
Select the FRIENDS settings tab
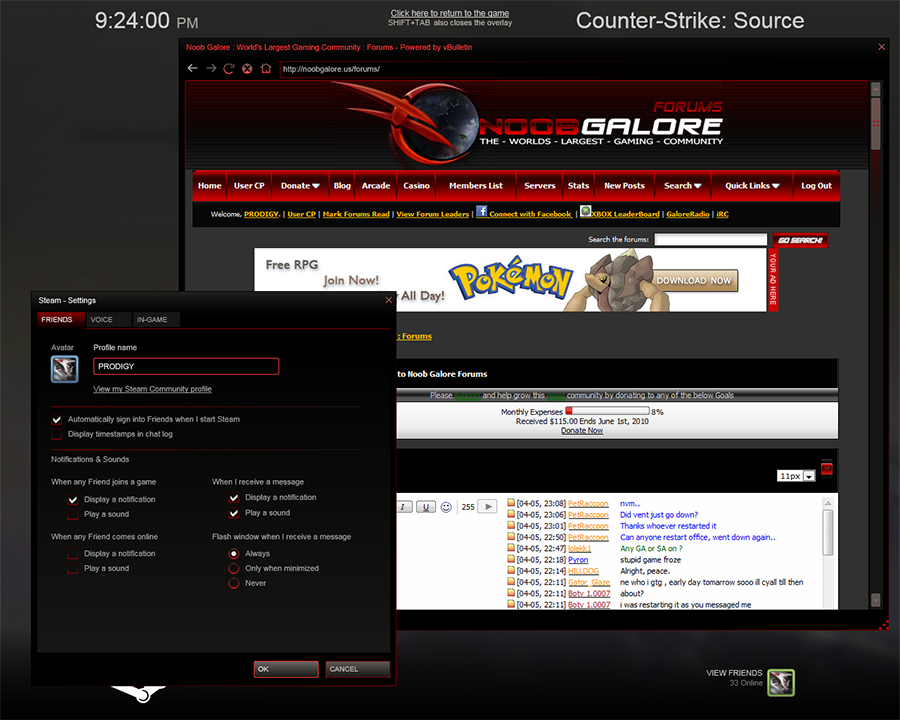pos(60,319)
